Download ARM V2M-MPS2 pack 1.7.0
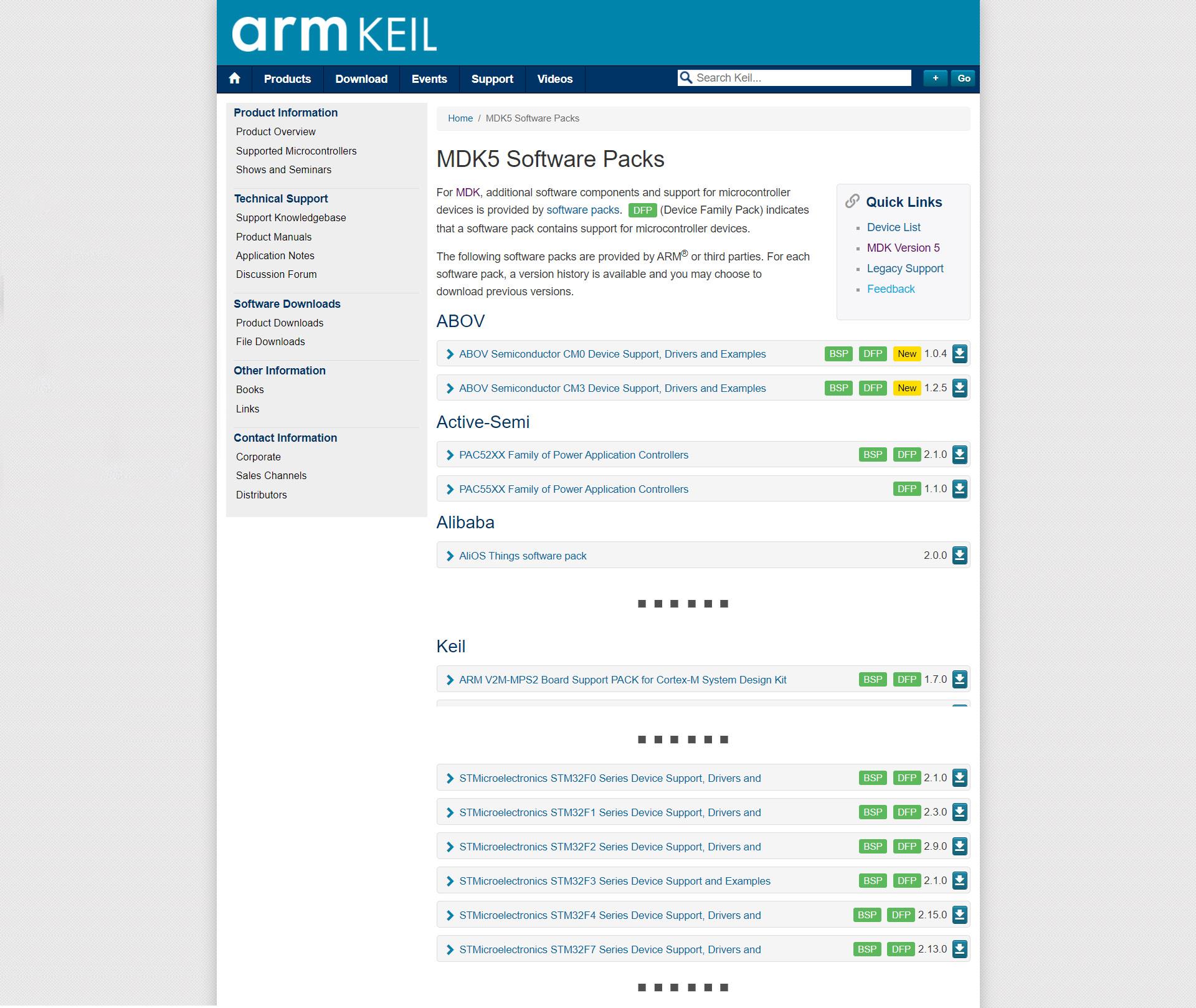Screen dimensions: 1196x1008 point(959,679)
